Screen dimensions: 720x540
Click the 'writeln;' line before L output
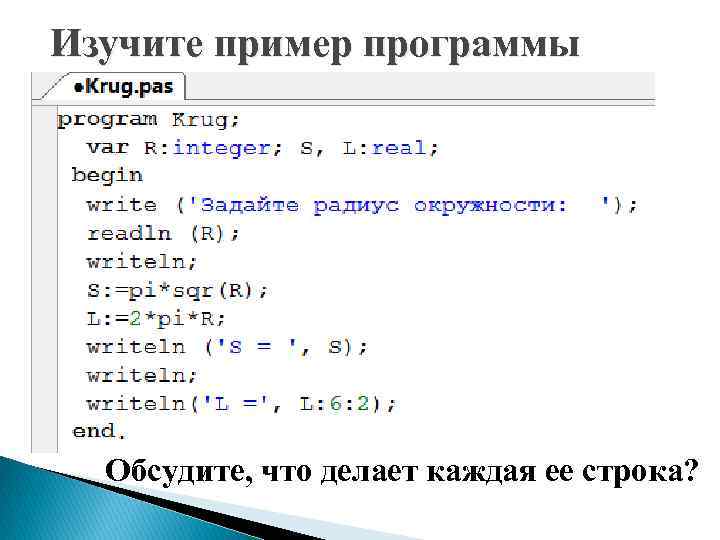[141, 376]
